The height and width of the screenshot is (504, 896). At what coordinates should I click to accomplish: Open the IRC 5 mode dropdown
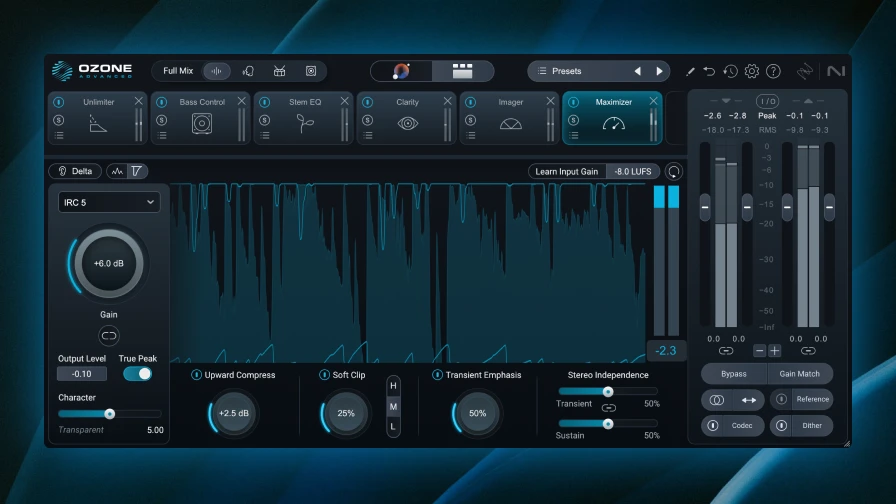pyautogui.click(x=109, y=202)
